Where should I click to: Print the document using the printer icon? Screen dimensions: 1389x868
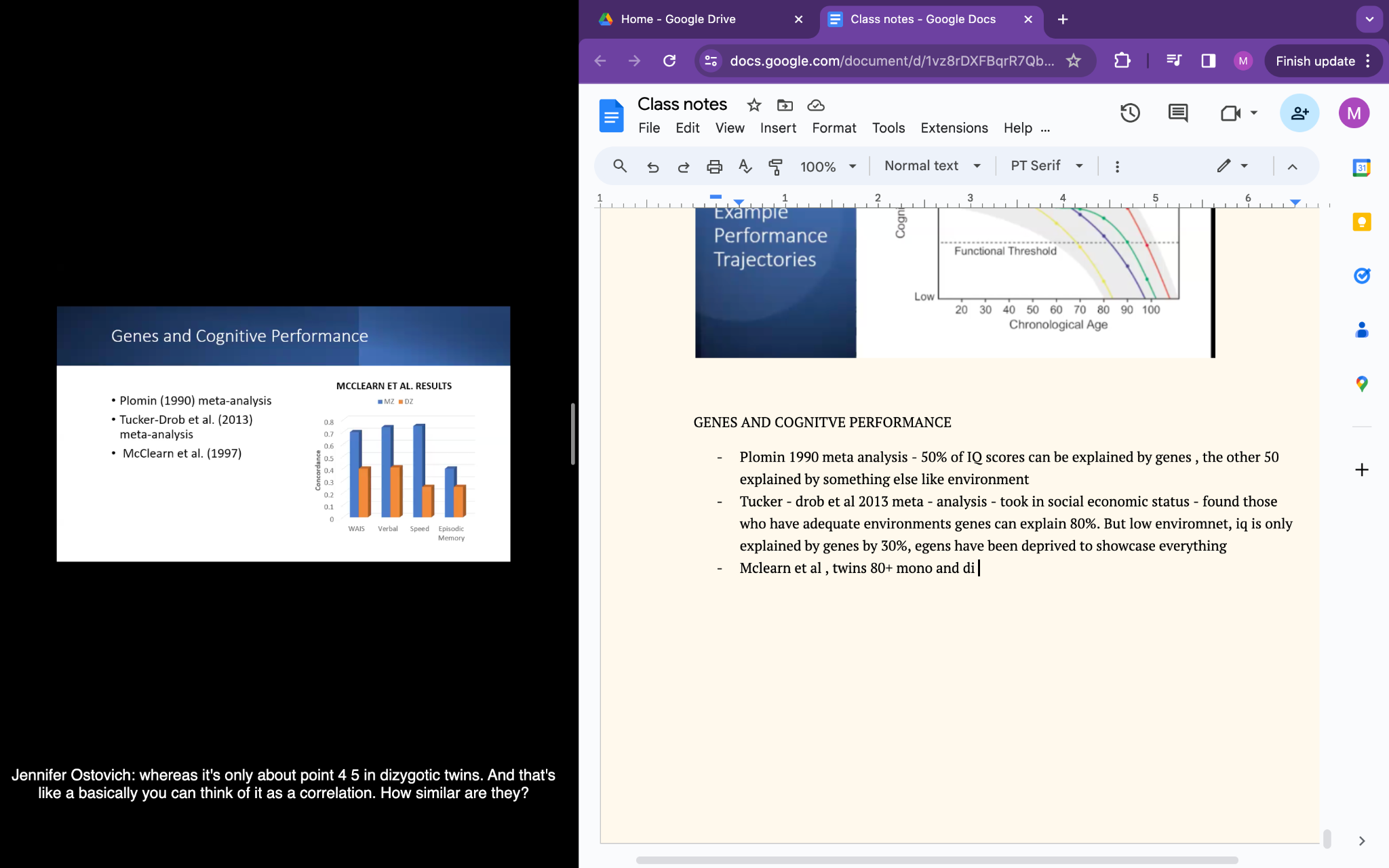[x=714, y=166]
